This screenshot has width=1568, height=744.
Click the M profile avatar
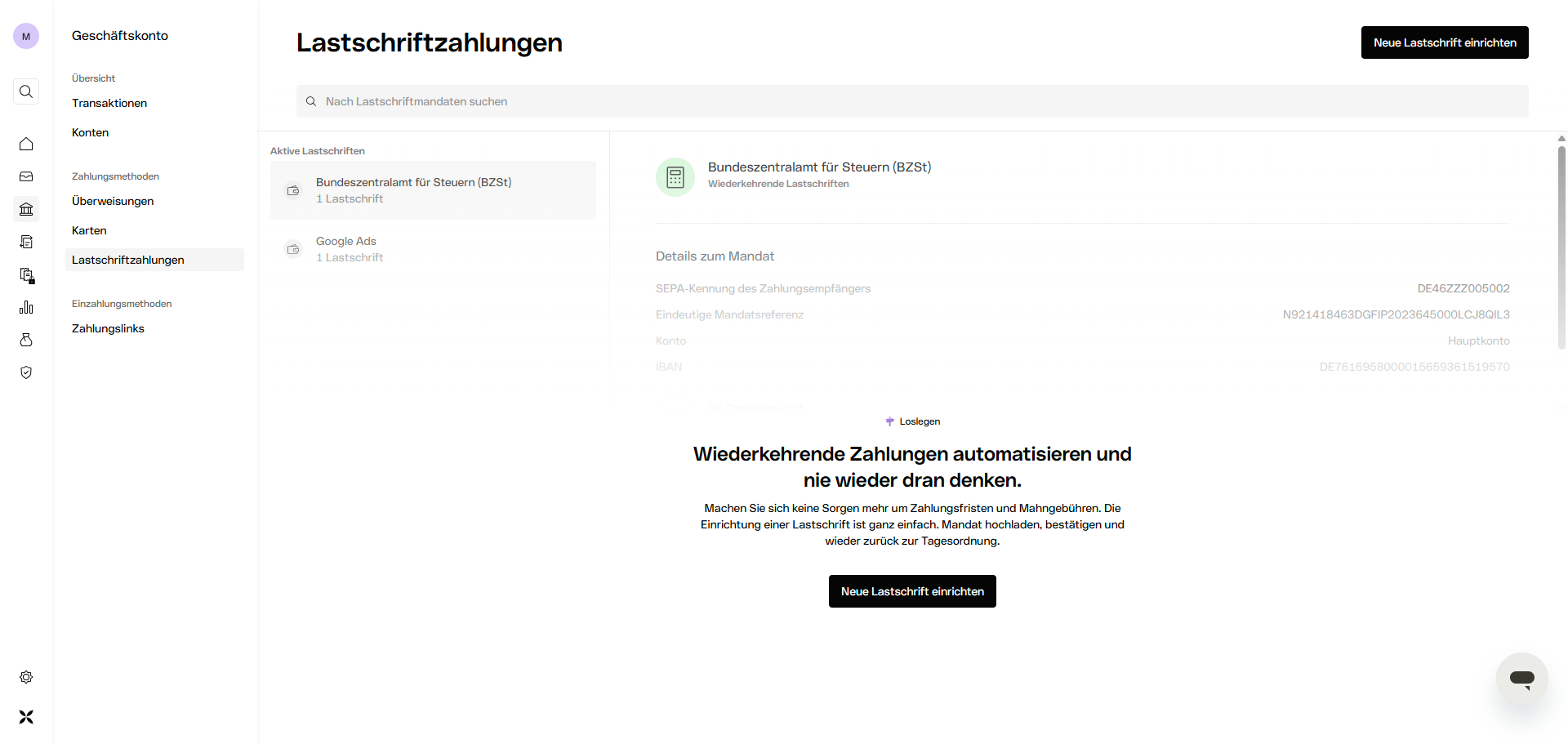[x=26, y=36]
